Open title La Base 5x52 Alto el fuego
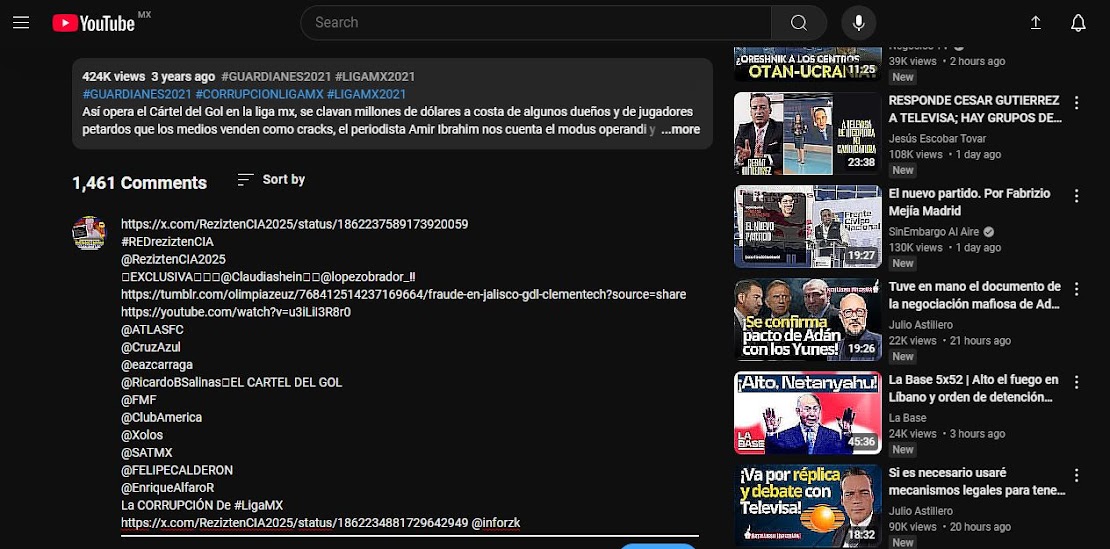Image resolution: width=1110 pixels, height=549 pixels. pos(973,388)
